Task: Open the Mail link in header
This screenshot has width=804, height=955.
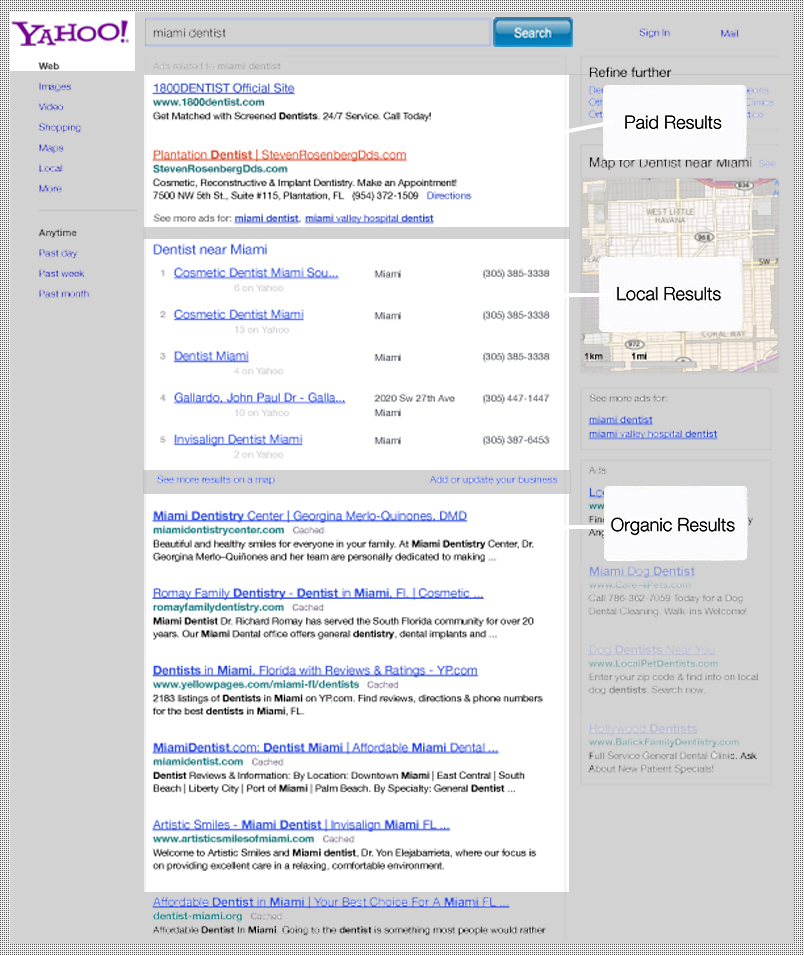Action: 729,33
